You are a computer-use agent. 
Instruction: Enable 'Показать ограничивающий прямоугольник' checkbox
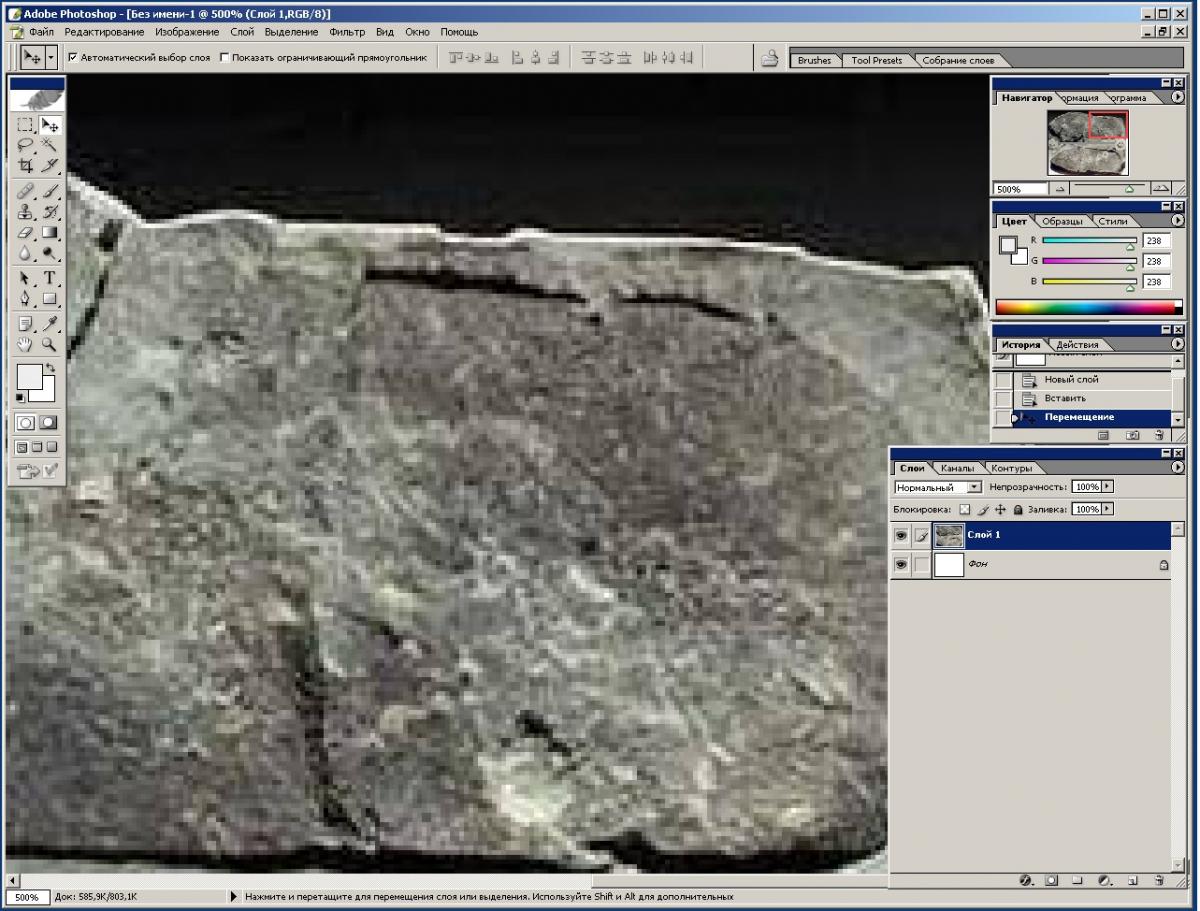pos(224,58)
